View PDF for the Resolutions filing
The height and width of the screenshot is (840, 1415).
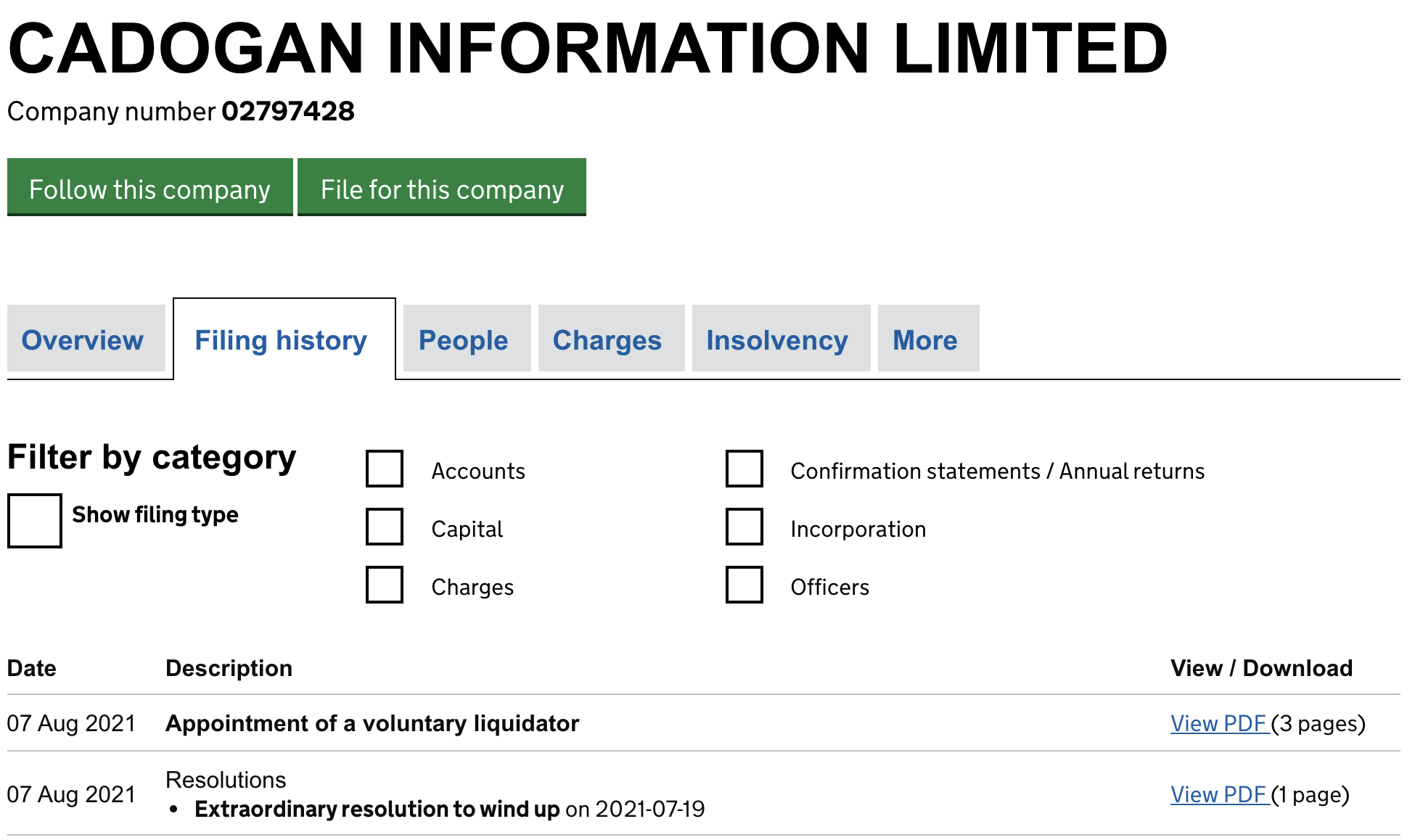point(1219,794)
